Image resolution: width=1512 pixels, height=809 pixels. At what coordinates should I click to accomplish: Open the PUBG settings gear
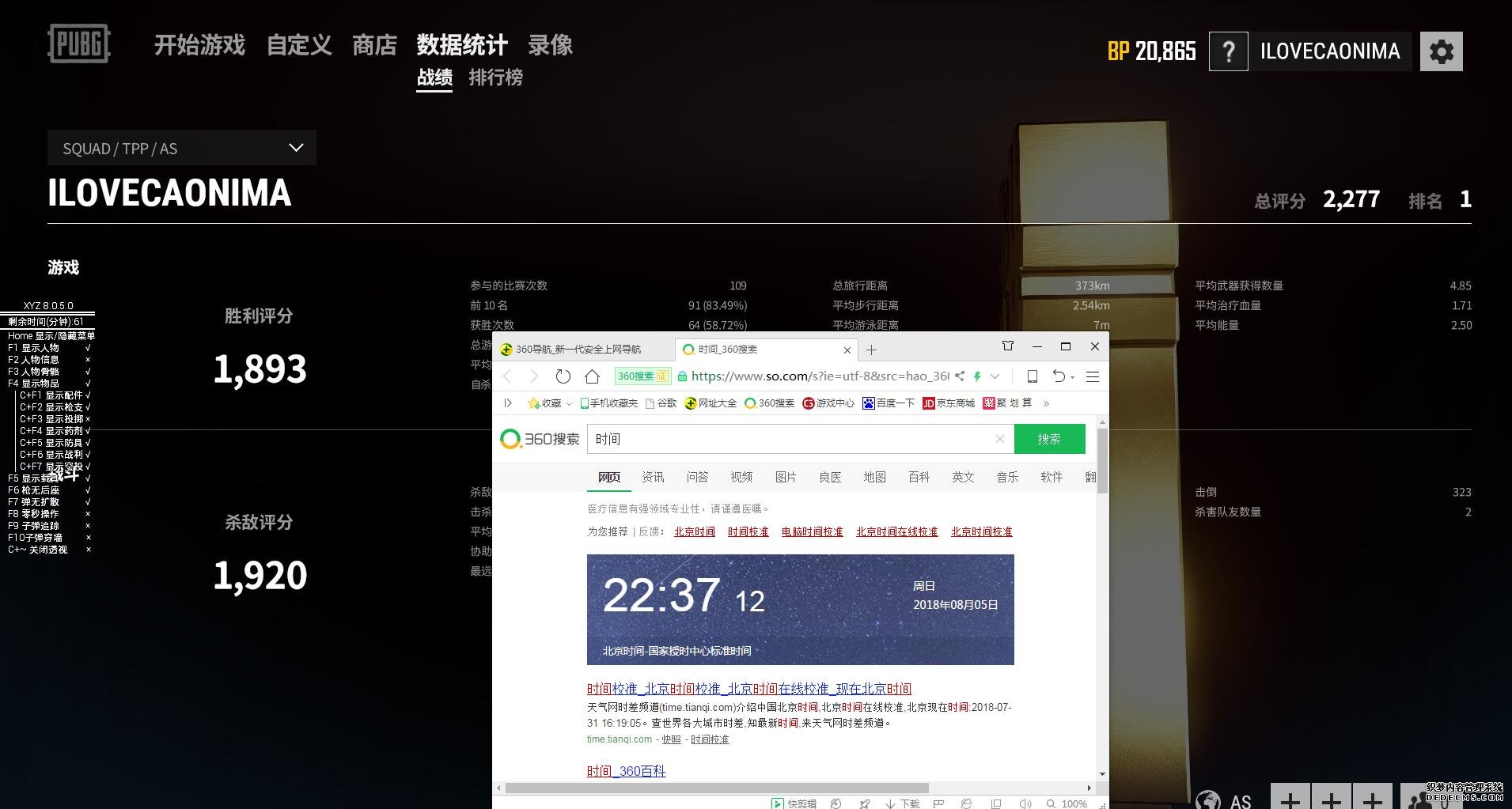tap(1441, 51)
